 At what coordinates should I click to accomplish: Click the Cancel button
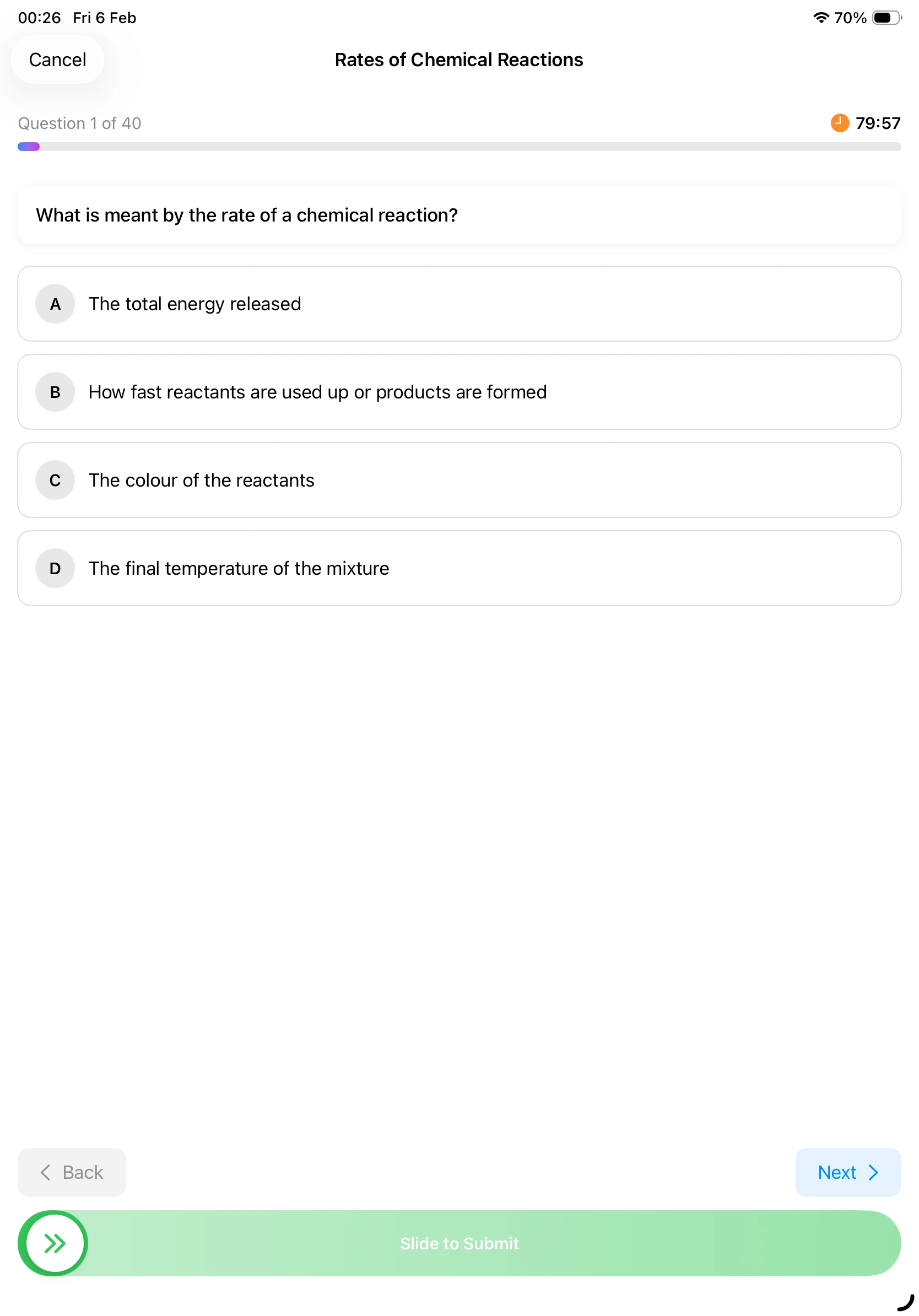coord(57,59)
